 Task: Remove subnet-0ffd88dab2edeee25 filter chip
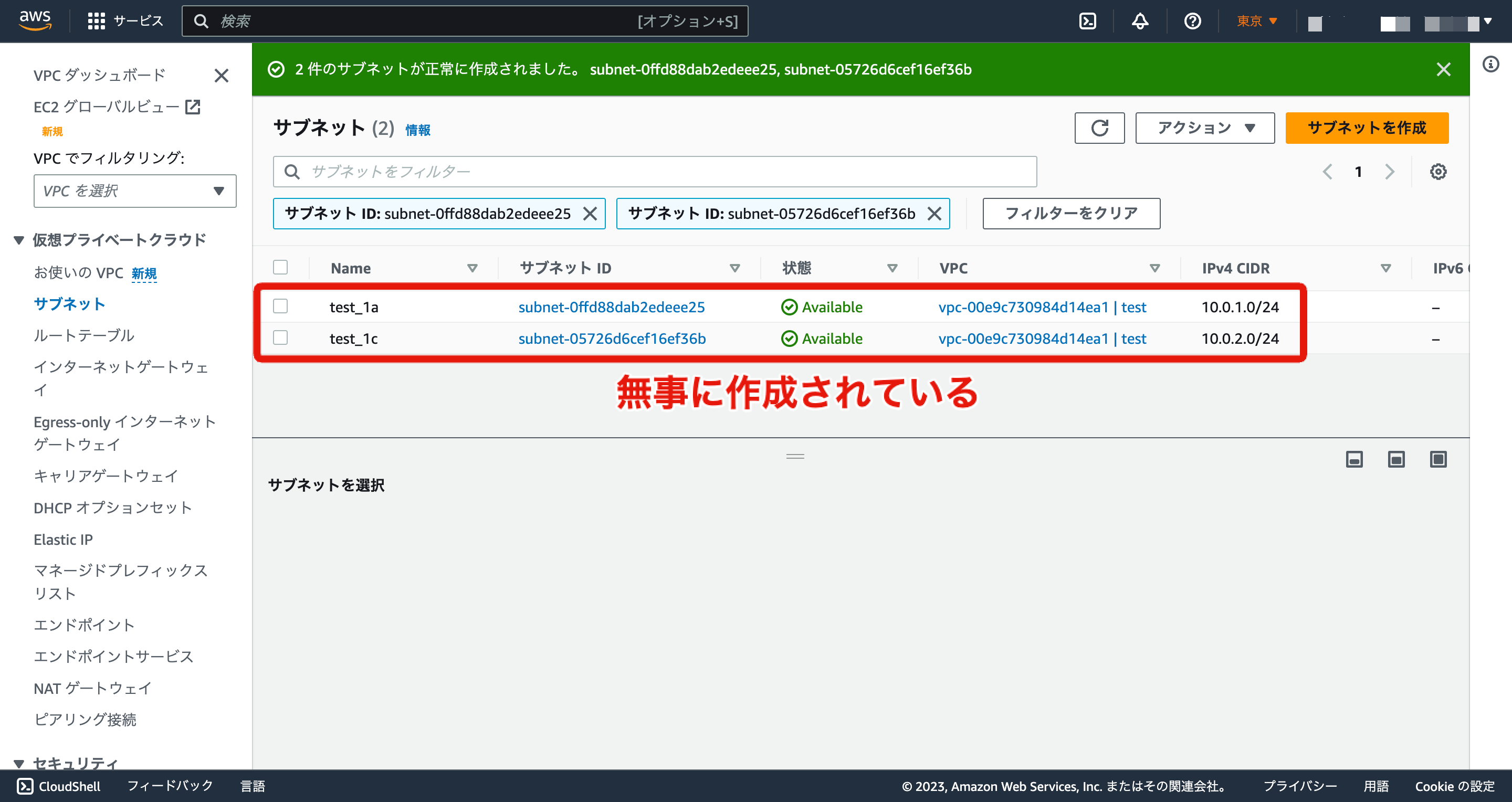tap(590, 214)
